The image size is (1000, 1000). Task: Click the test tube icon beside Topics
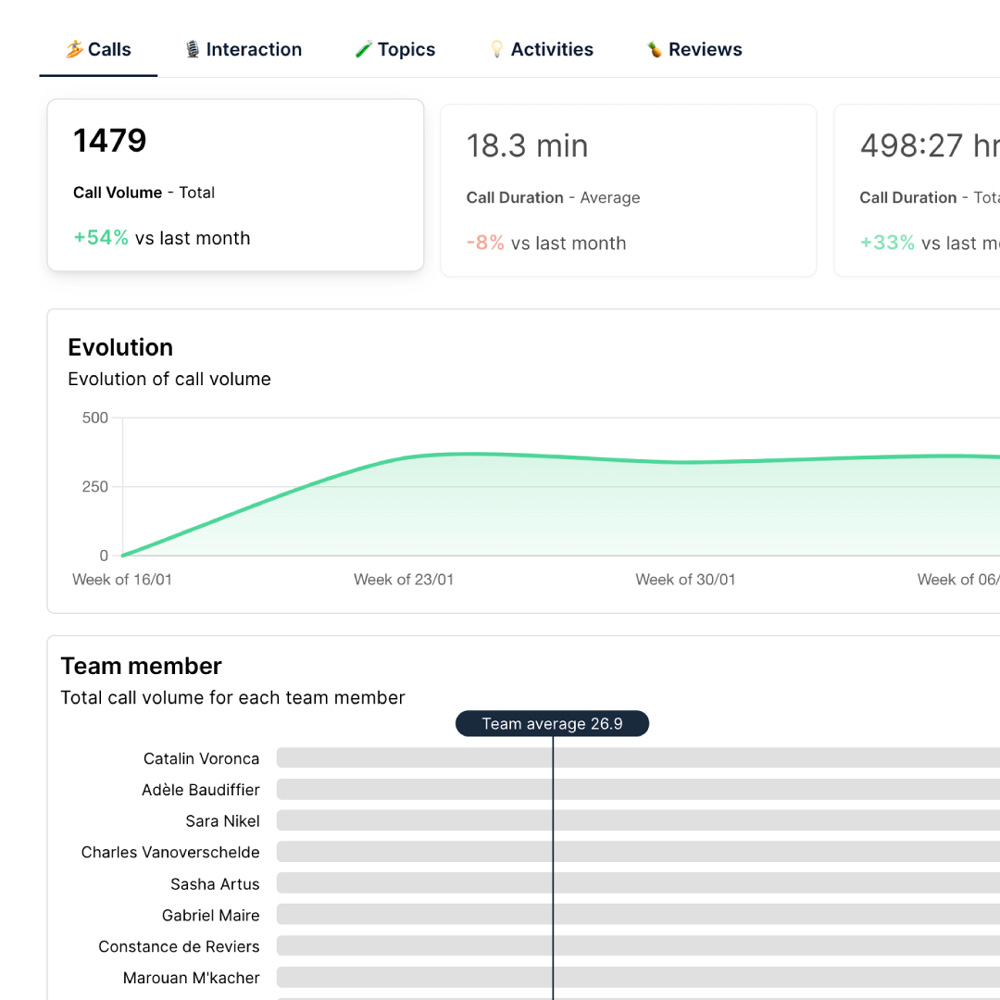(x=364, y=49)
